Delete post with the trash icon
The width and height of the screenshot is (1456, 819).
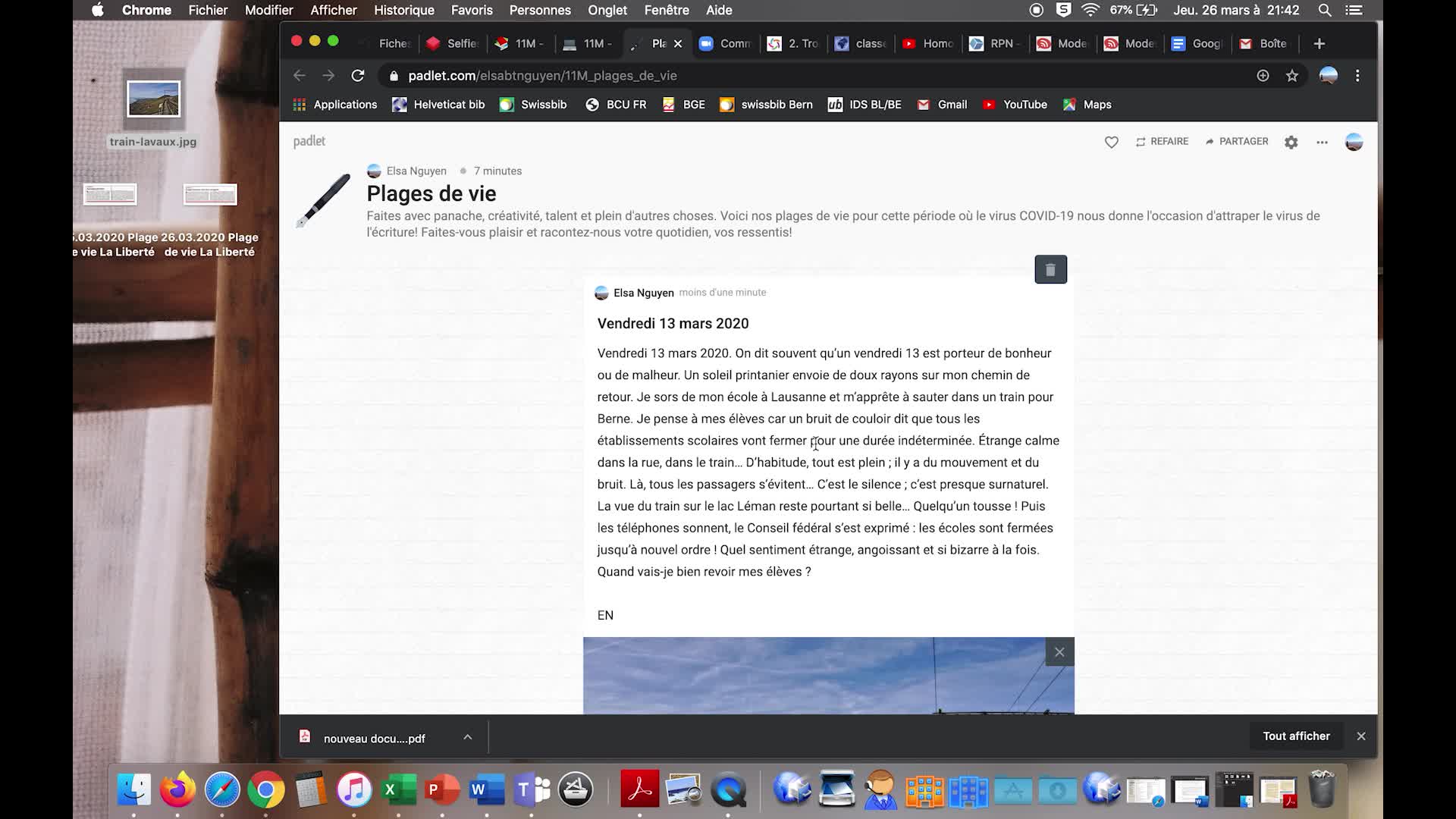tap(1050, 269)
